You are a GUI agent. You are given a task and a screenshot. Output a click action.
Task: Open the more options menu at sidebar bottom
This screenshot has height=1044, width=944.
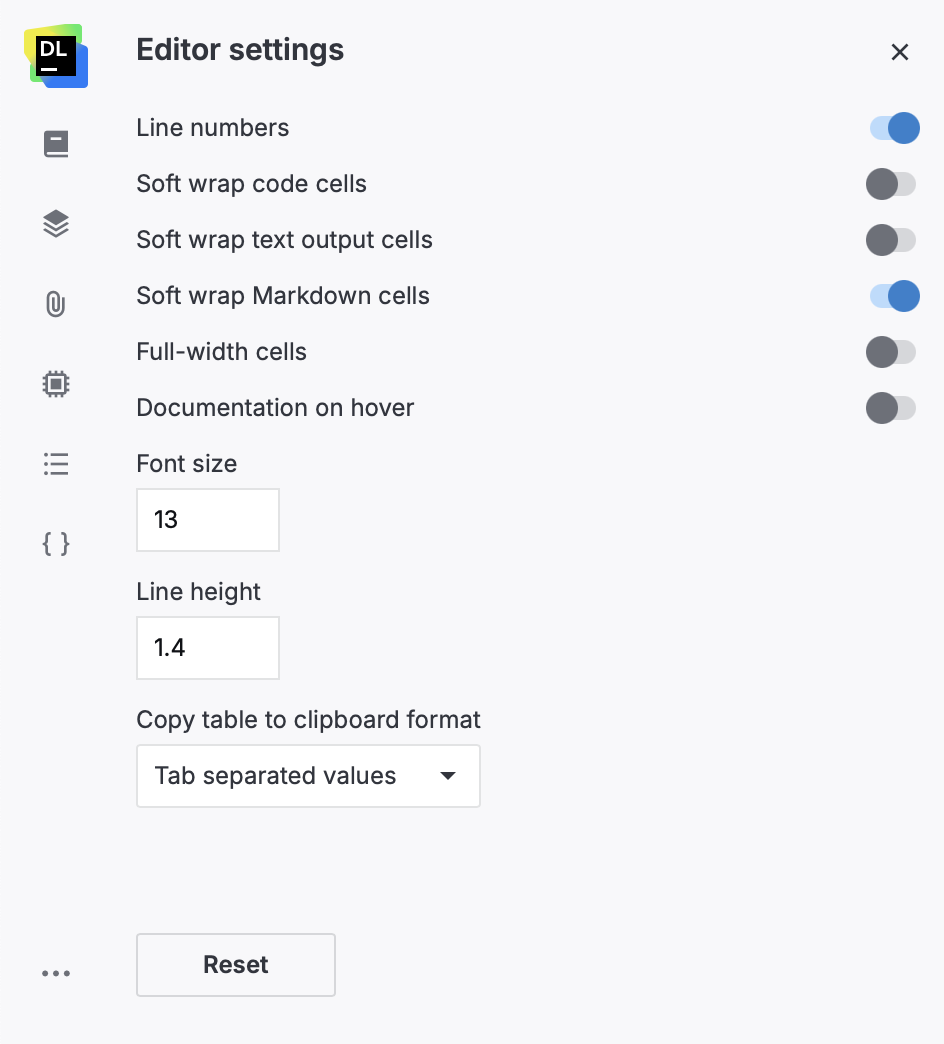pyautogui.click(x=56, y=973)
